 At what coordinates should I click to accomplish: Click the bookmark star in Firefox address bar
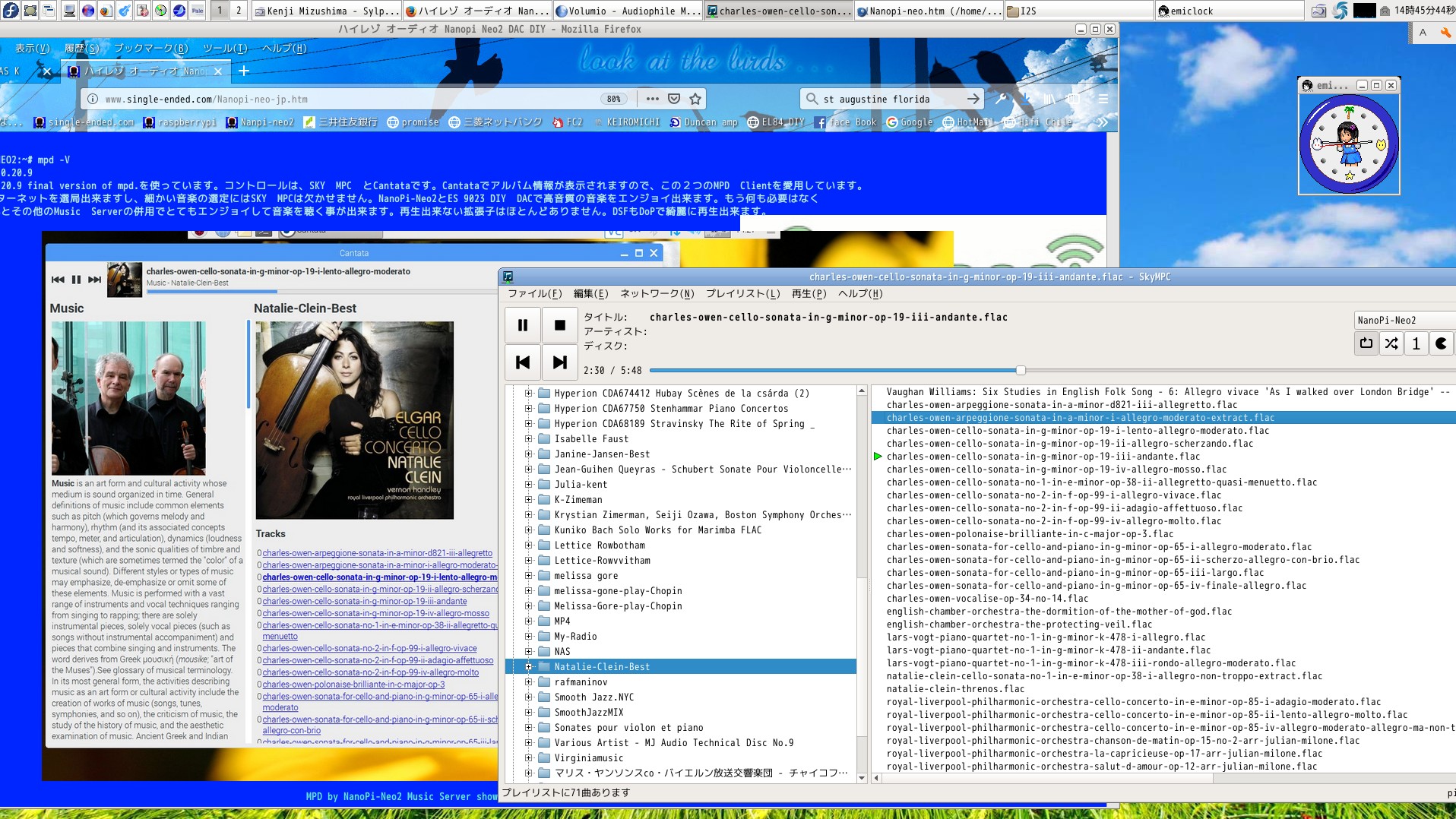[x=694, y=99]
